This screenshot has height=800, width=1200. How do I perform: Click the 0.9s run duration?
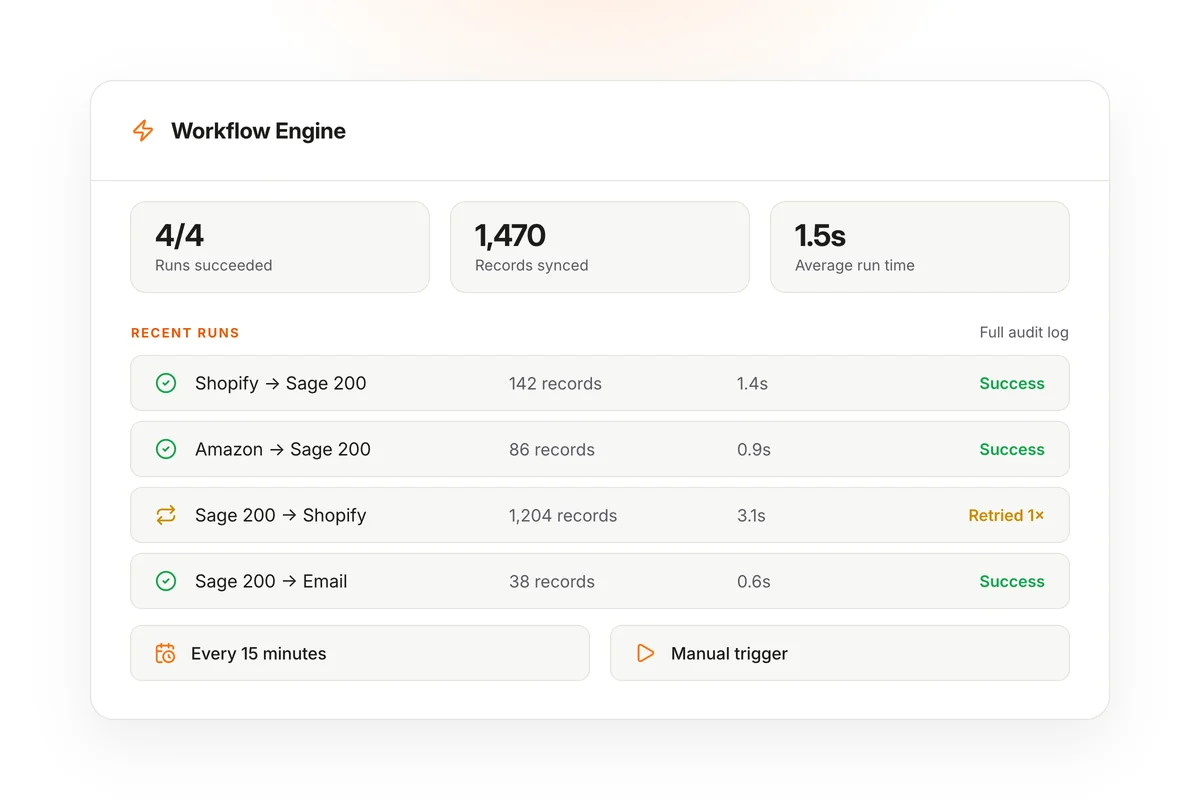754,449
